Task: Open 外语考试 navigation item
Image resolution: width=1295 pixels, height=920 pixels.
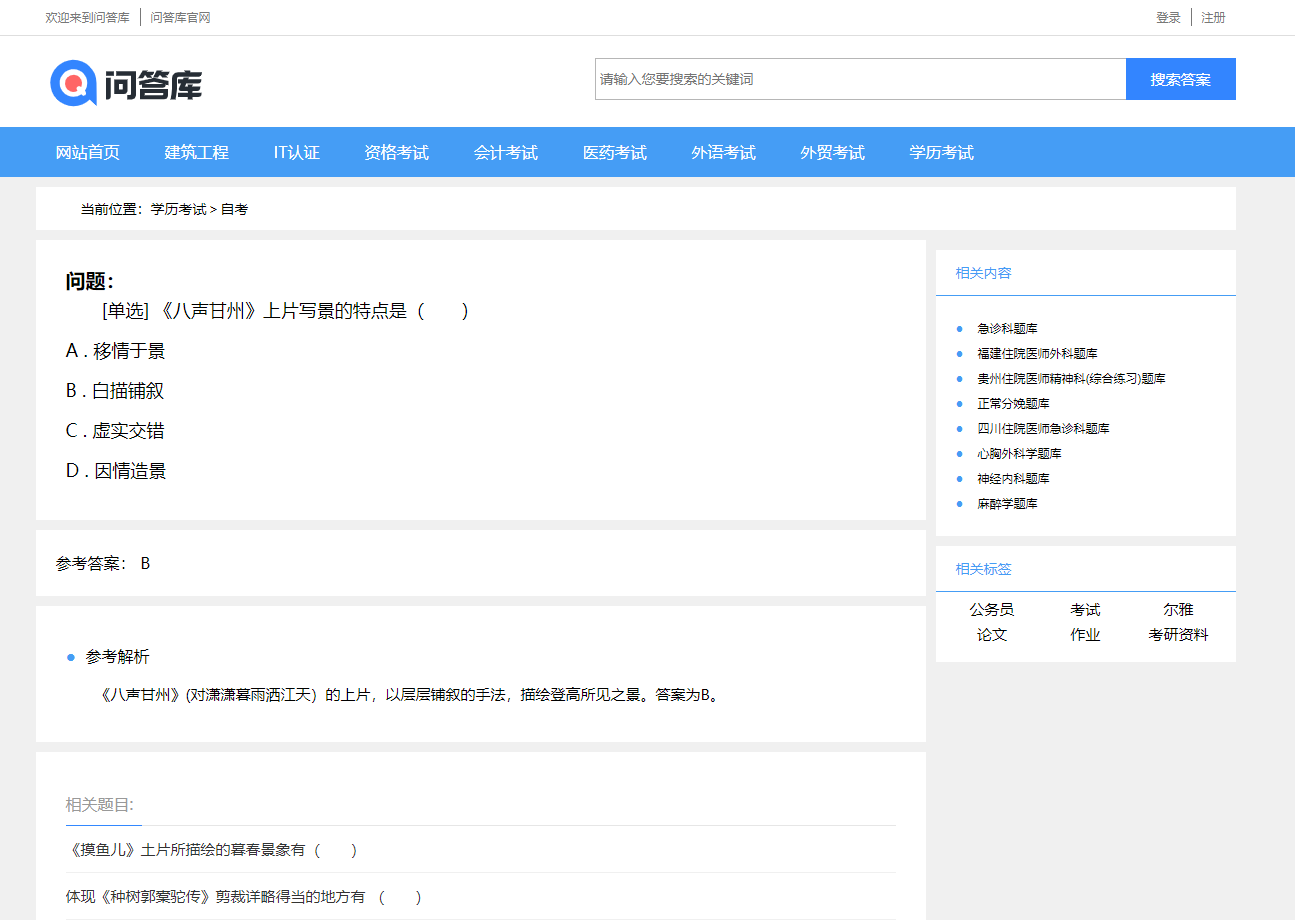Action: coord(724,152)
